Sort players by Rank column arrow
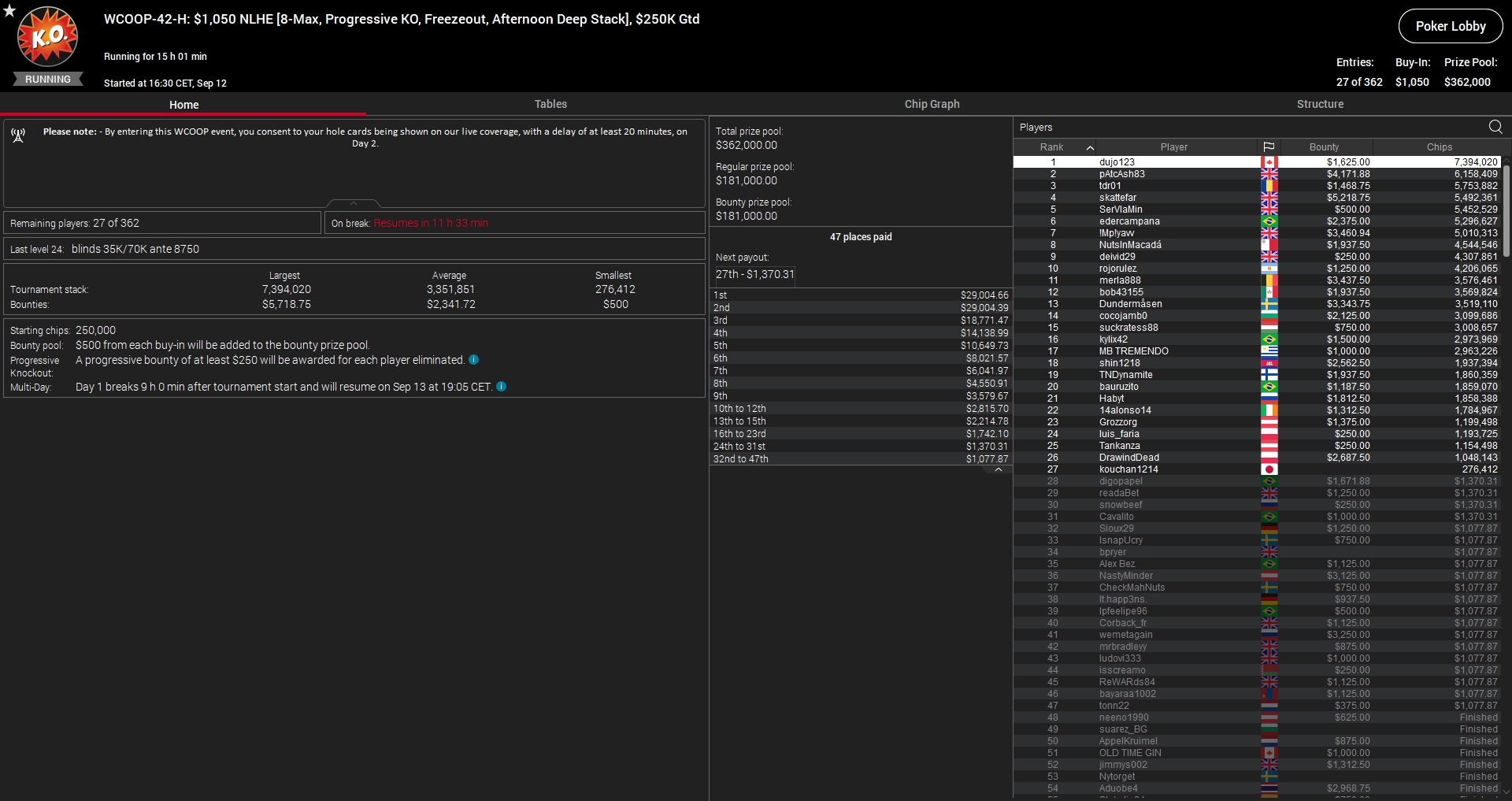This screenshot has width=1512, height=801. click(1090, 147)
